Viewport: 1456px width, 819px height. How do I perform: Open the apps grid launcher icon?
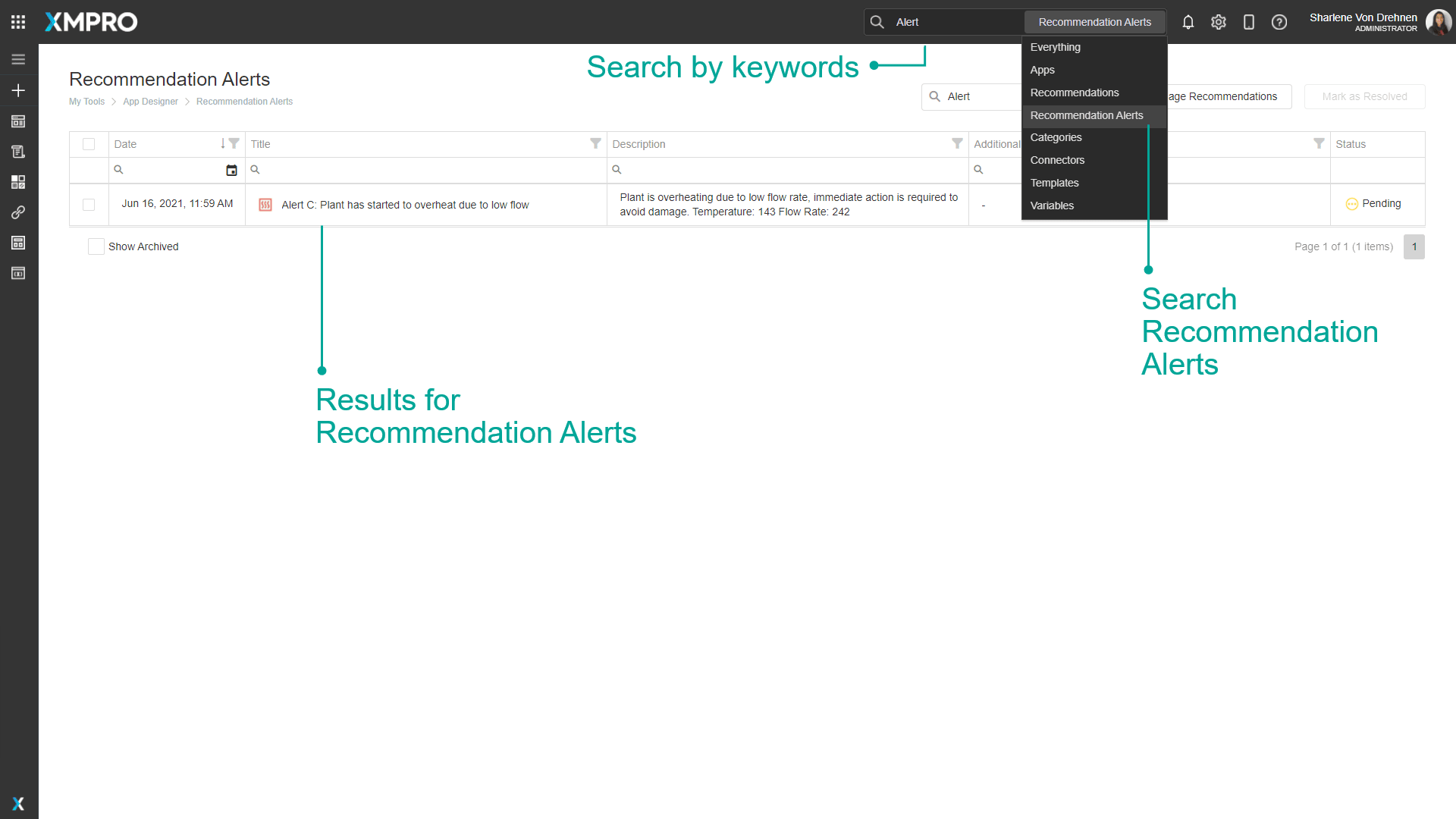(18, 22)
